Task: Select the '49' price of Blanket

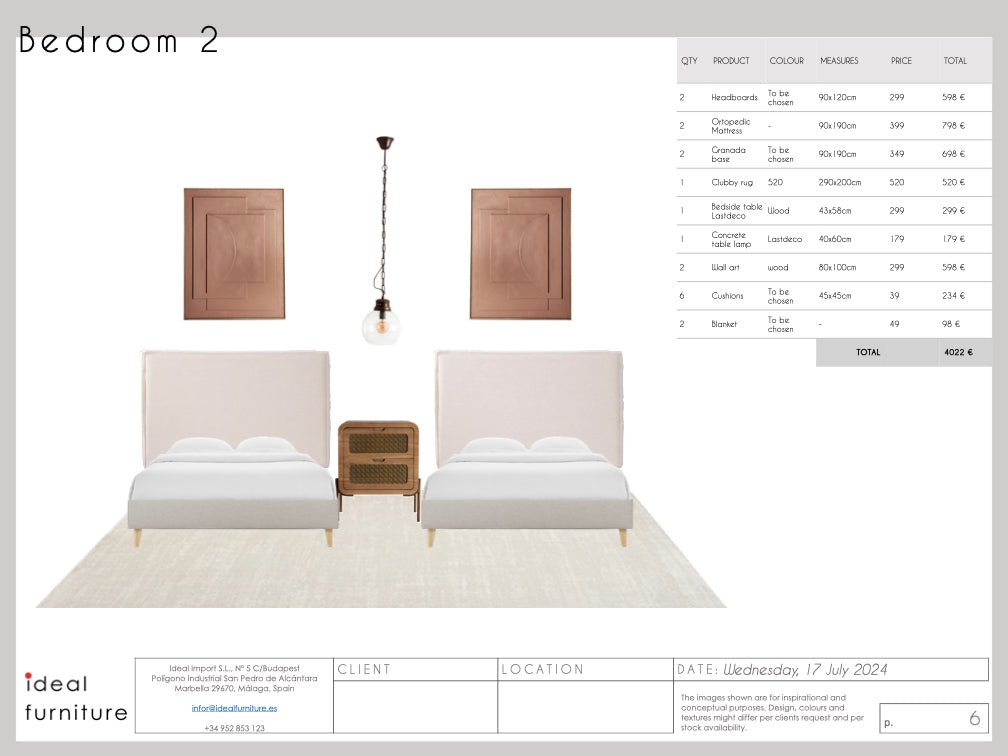Action: pyautogui.click(x=894, y=324)
